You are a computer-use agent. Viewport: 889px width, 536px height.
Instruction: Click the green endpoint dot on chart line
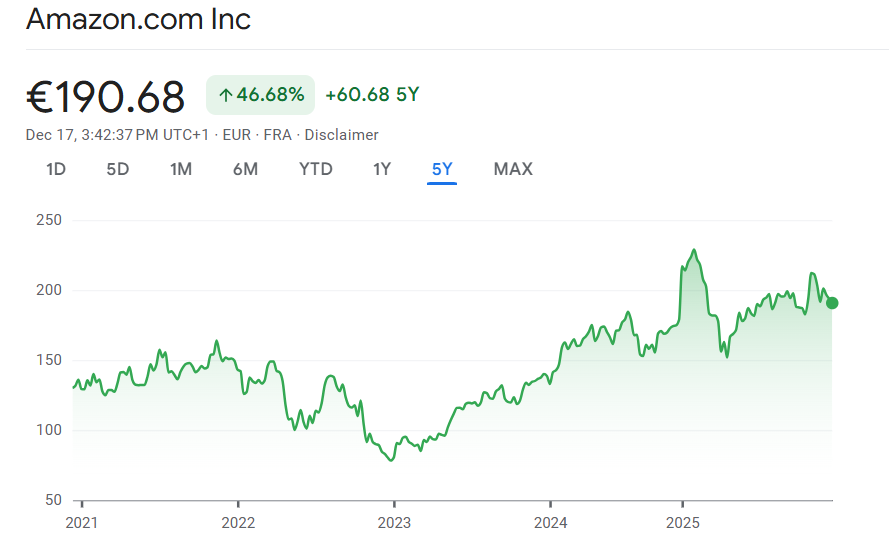(x=832, y=303)
